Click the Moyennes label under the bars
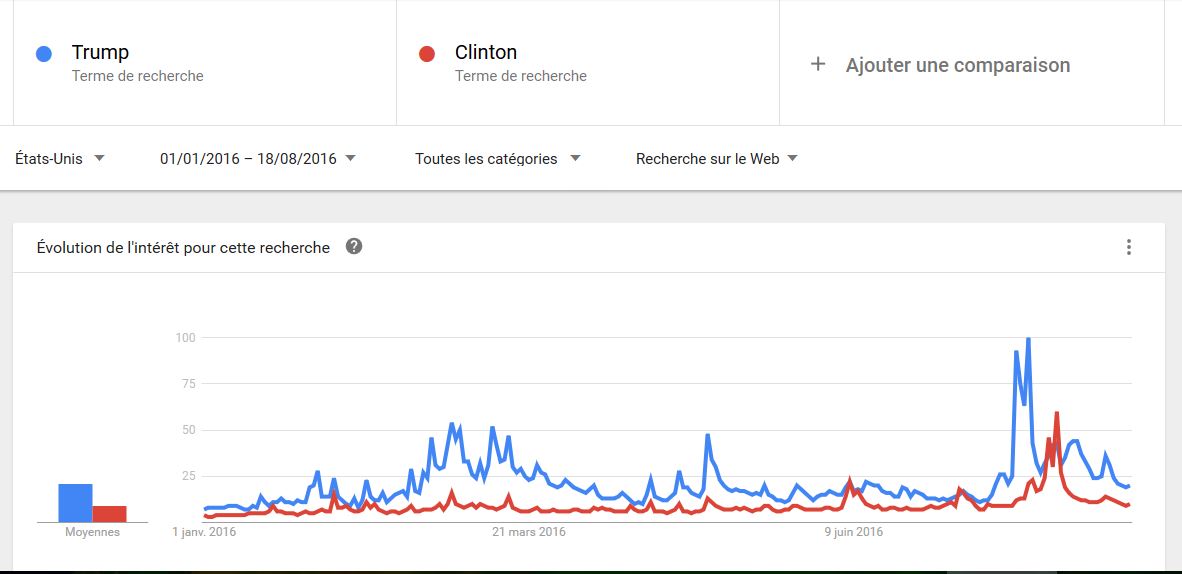Image resolution: width=1182 pixels, height=574 pixels. 92,532
